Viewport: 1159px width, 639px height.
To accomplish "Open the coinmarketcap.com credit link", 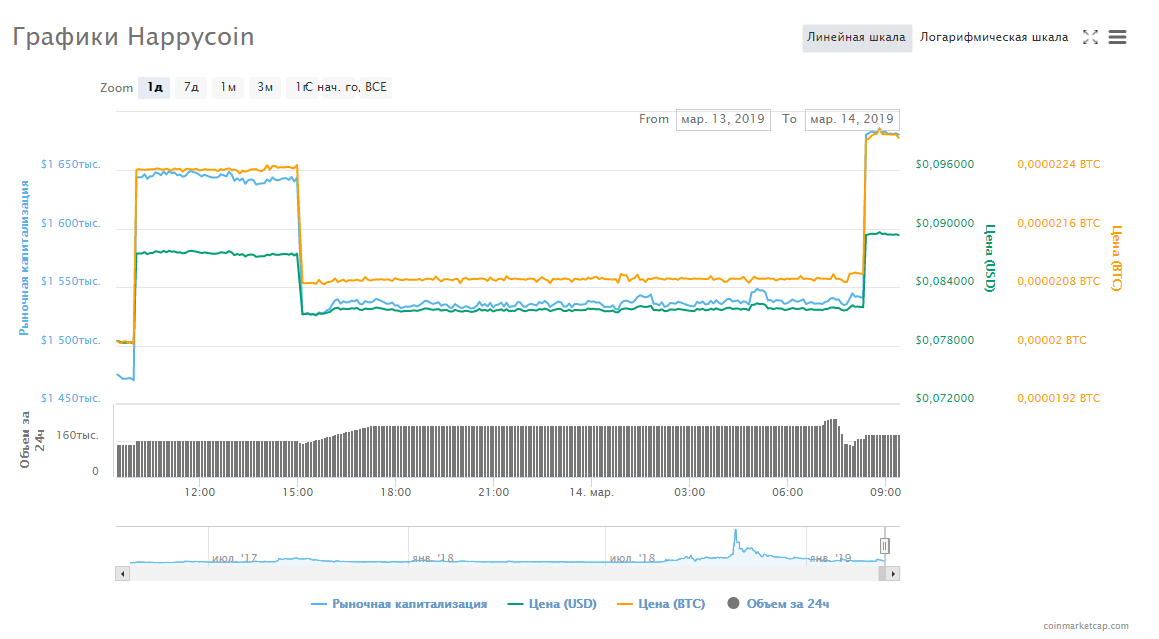I will [x=1086, y=626].
